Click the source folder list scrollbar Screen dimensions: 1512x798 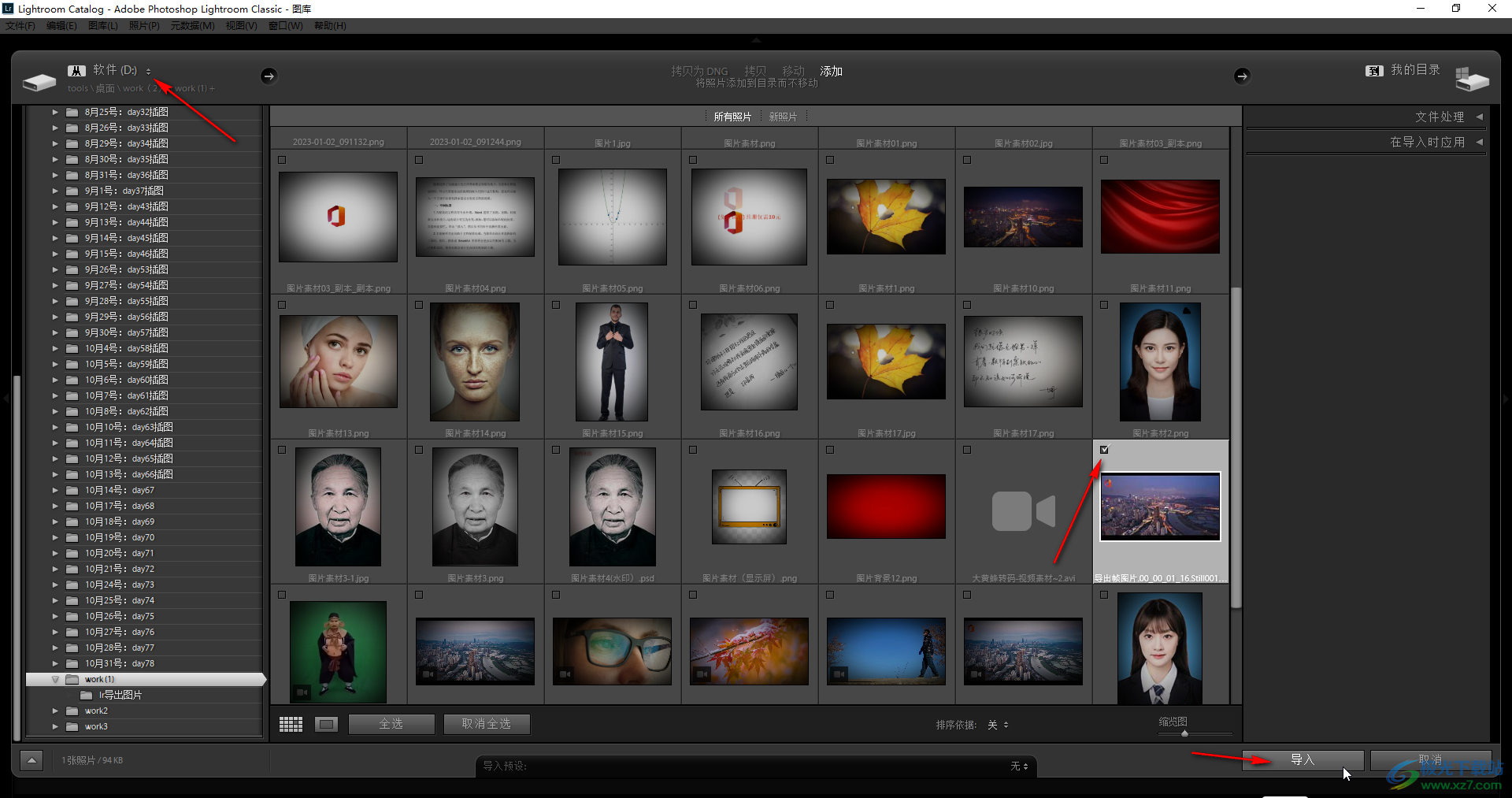(18, 558)
